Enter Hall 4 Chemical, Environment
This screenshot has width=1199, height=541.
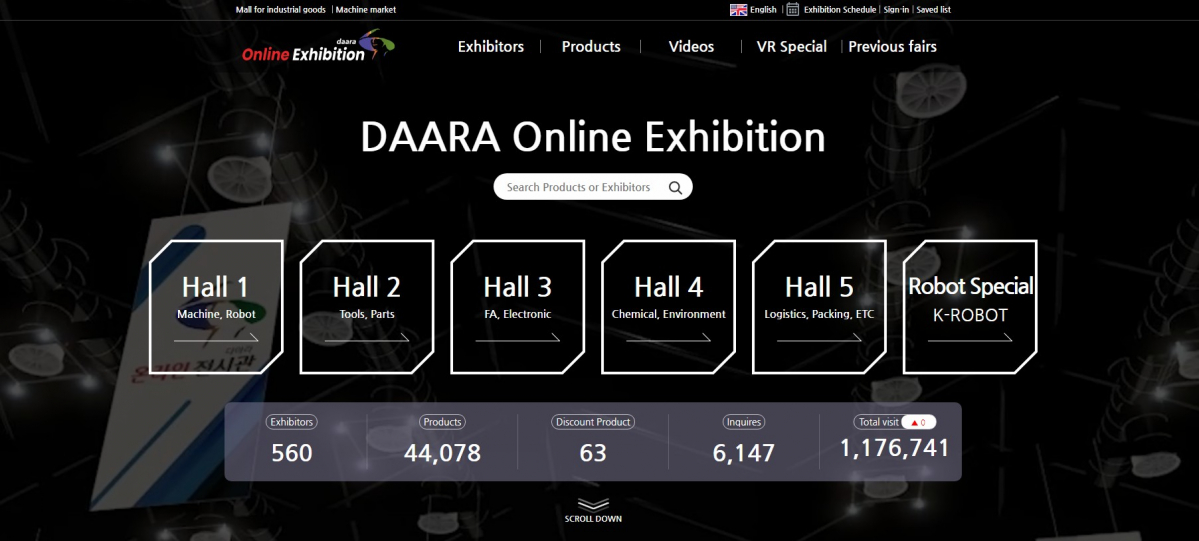[x=669, y=305]
